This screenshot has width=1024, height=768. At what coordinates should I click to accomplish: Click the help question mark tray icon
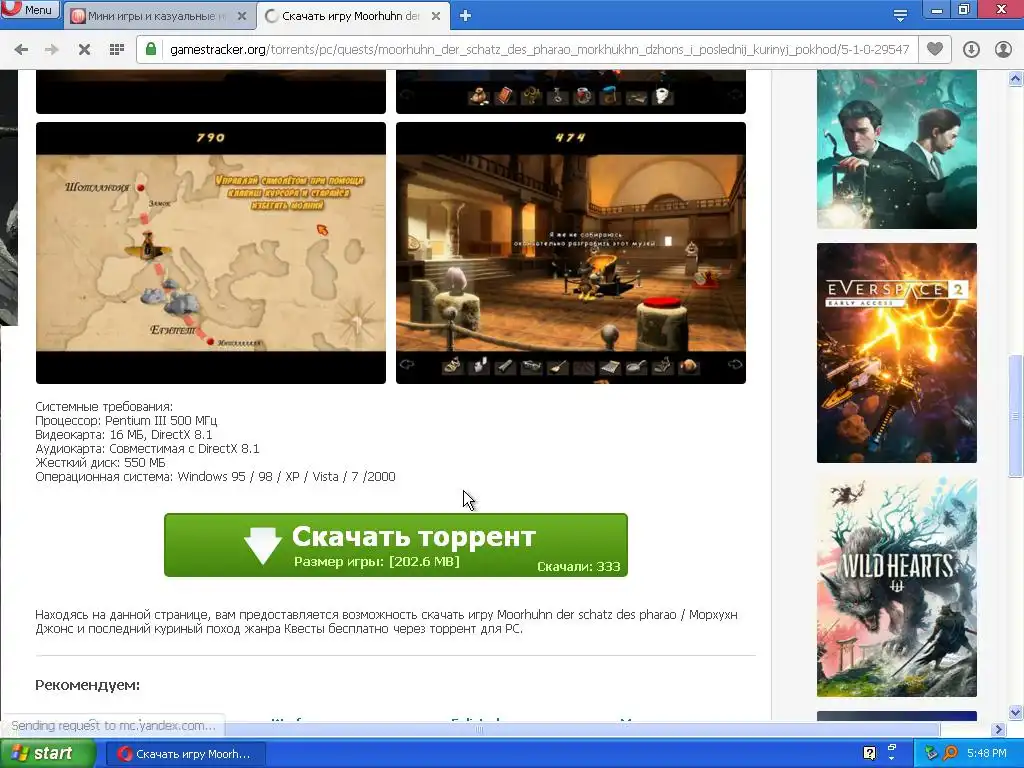pyautogui.click(x=869, y=753)
